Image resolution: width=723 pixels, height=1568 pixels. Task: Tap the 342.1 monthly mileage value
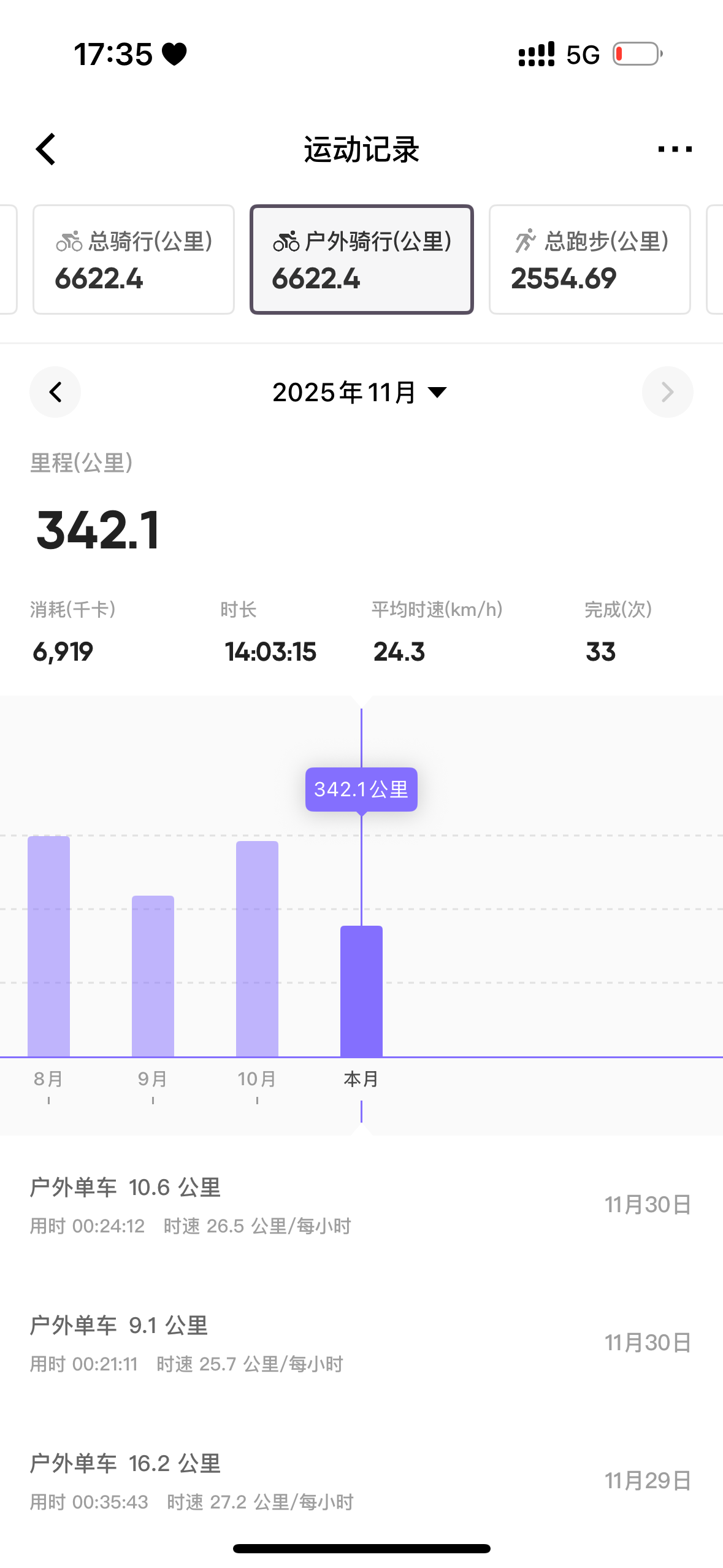(x=98, y=530)
